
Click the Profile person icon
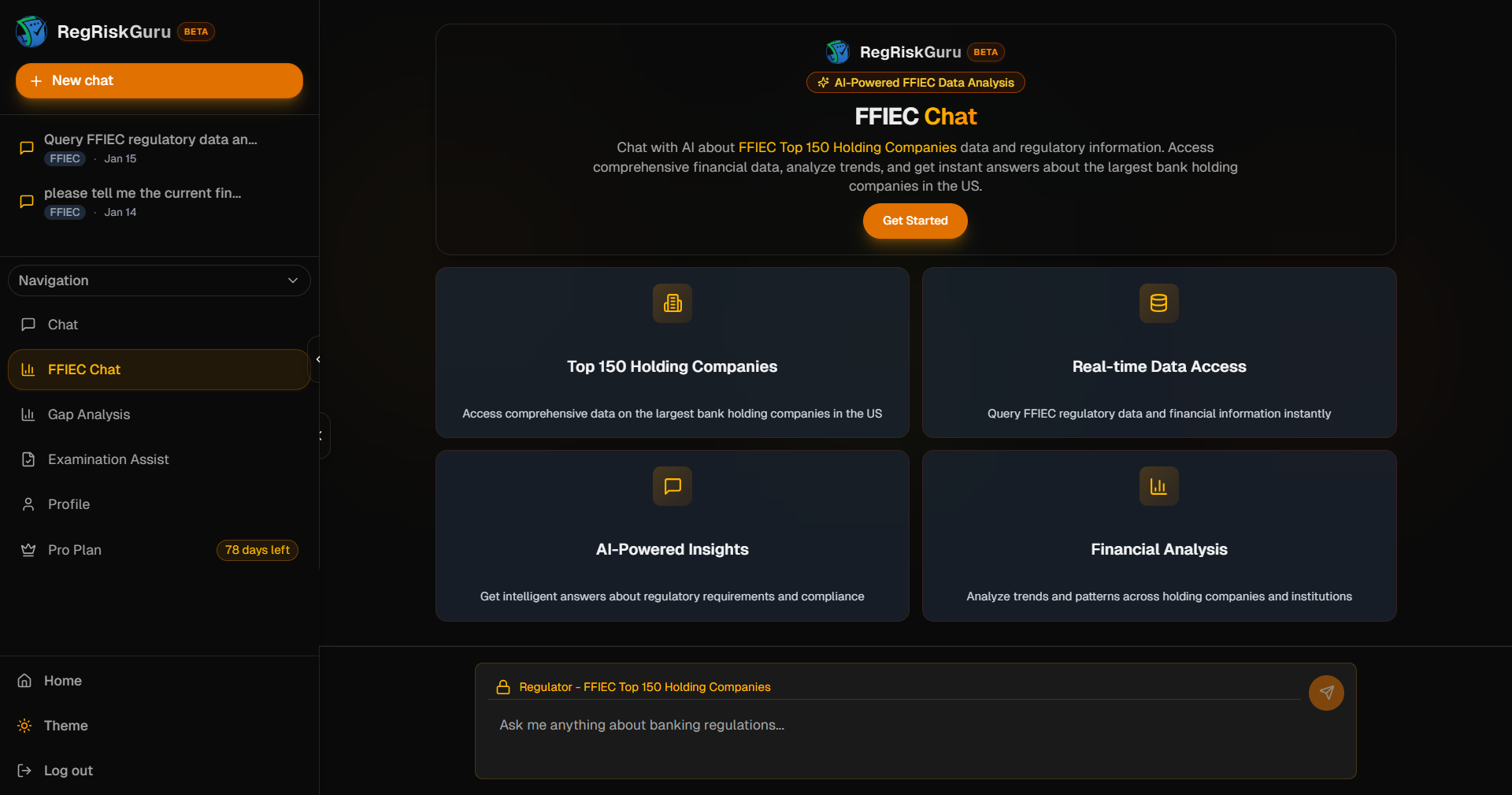pyautogui.click(x=28, y=504)
